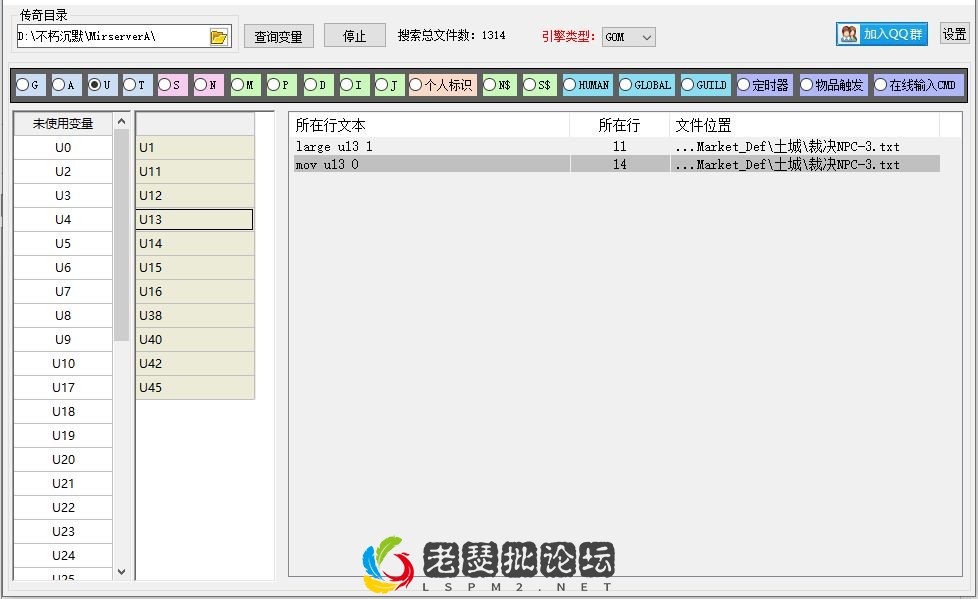
Task: Select used variable U12
Action: coord(195,195)
